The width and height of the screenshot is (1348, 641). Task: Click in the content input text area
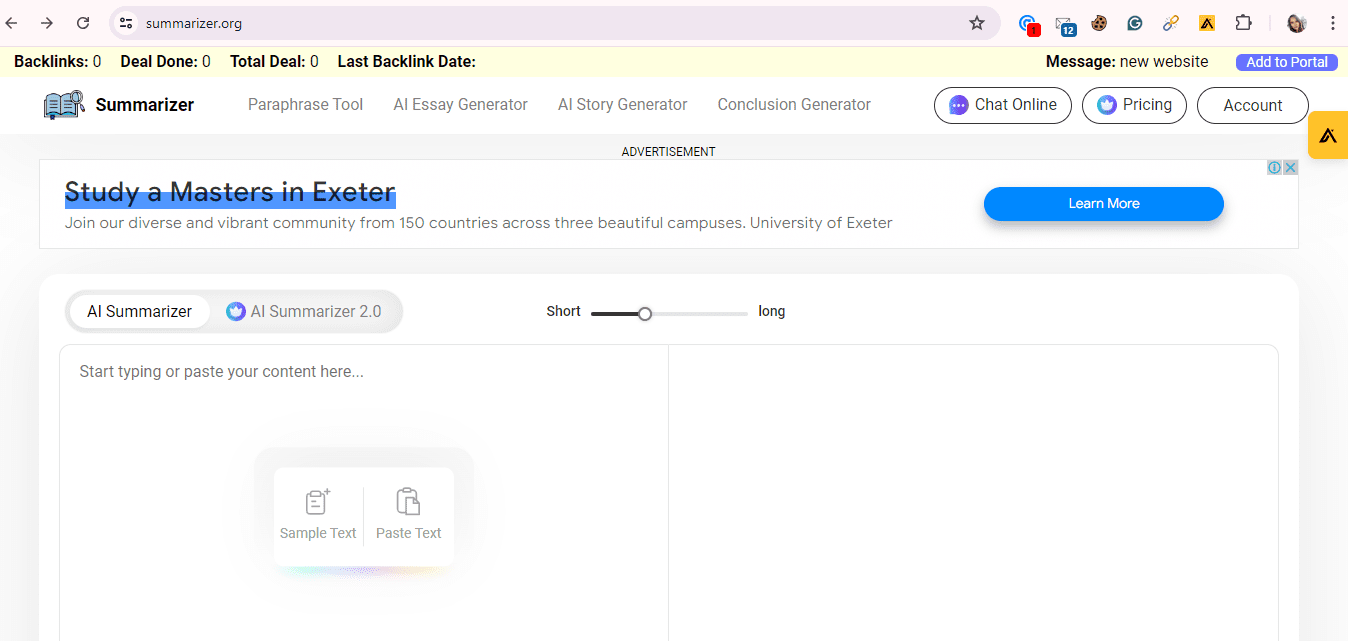pos(364,493)
